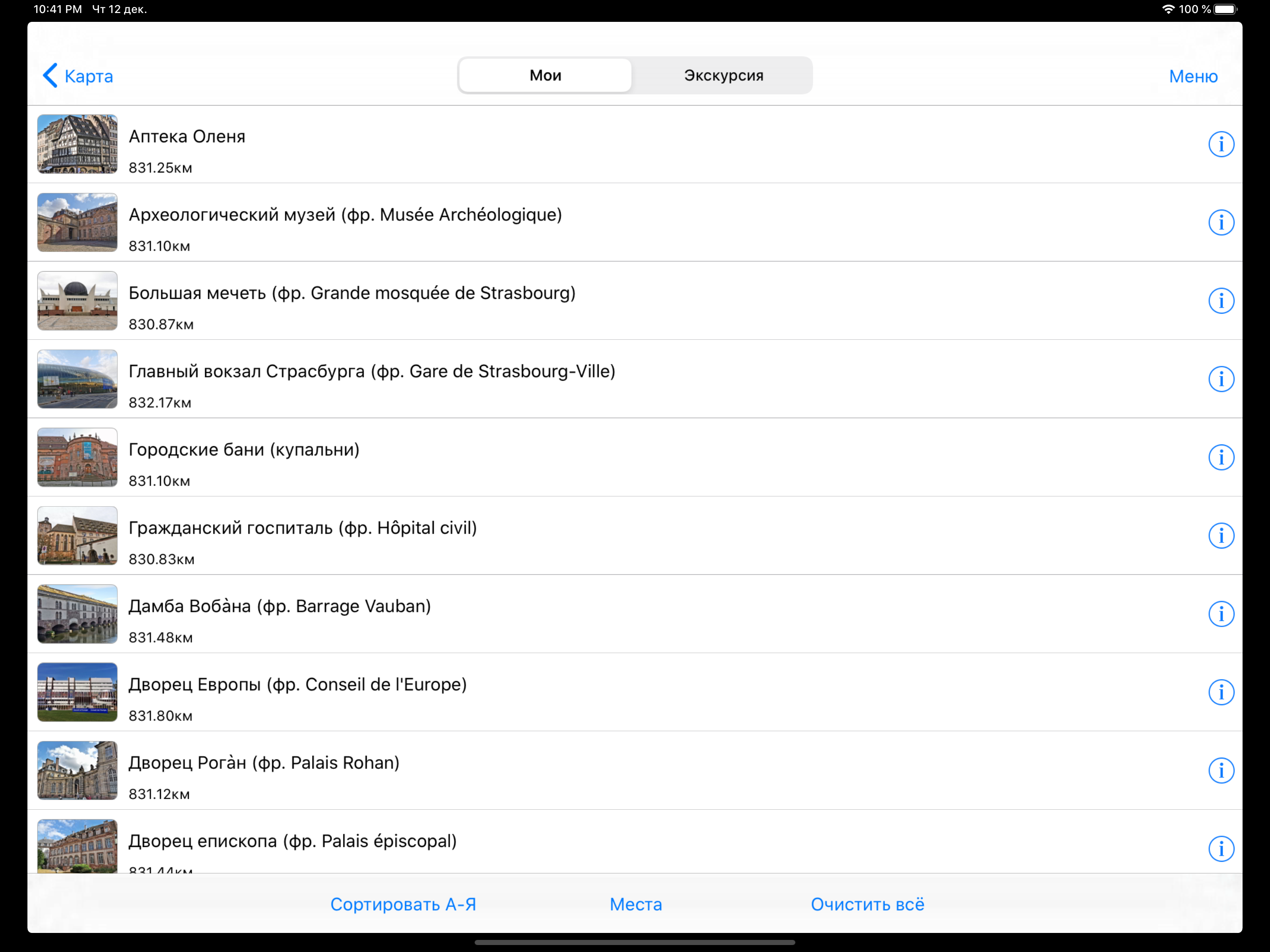
Task: Tap the Дворец епископа thumbnail
Action: (x=78, y=846)
